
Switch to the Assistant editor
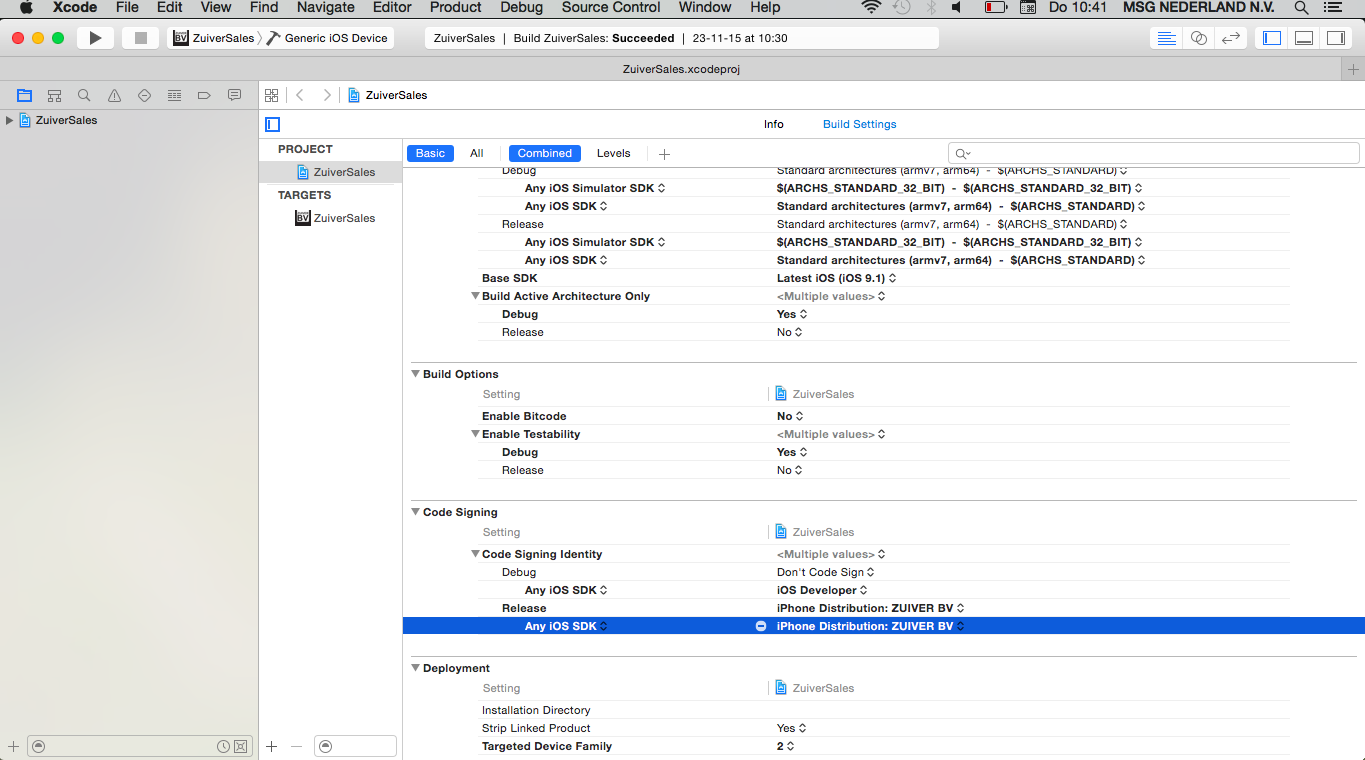(x=1198, y=38)
